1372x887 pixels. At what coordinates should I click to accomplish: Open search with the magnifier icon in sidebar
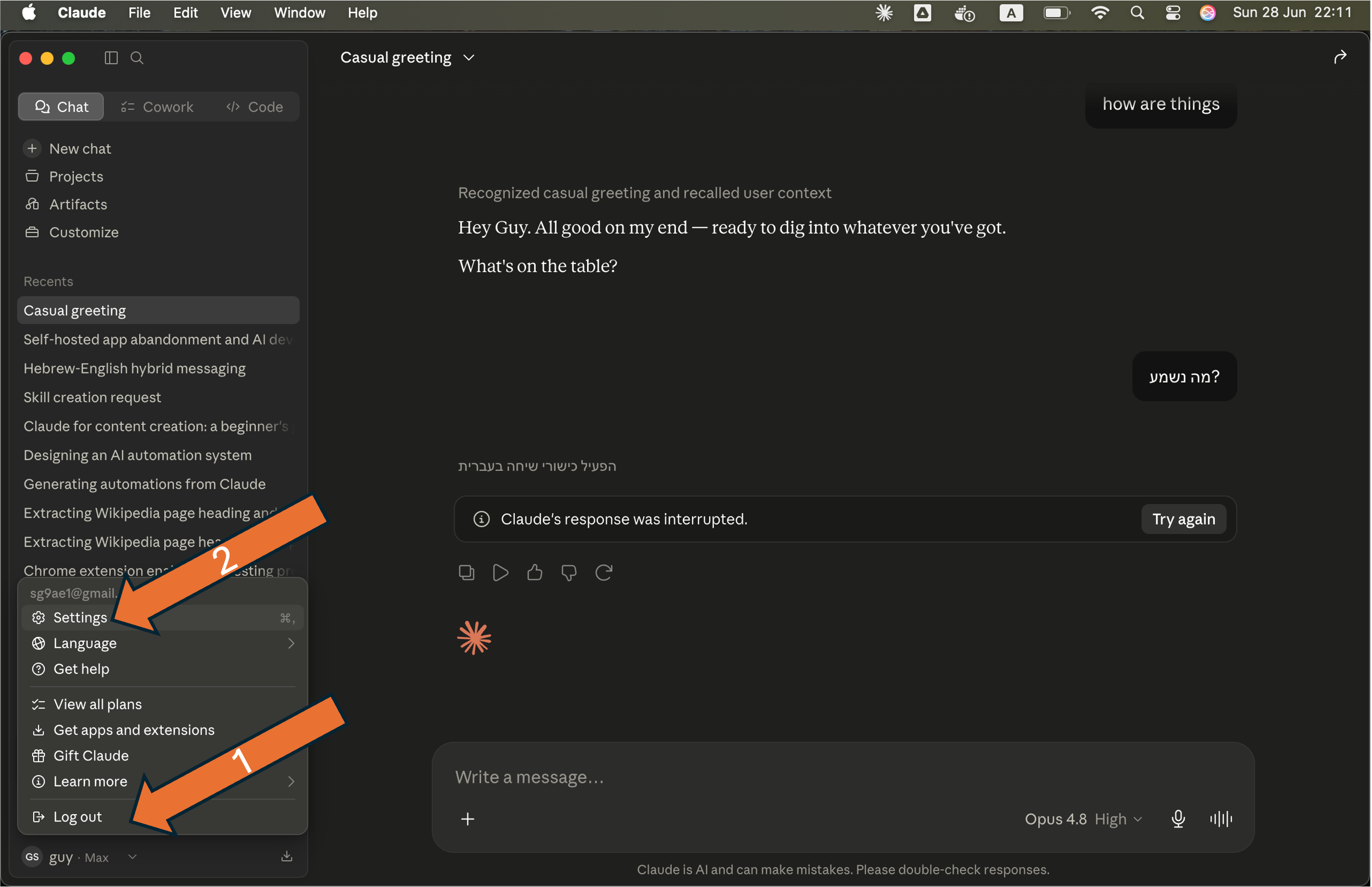coord(137,58)
